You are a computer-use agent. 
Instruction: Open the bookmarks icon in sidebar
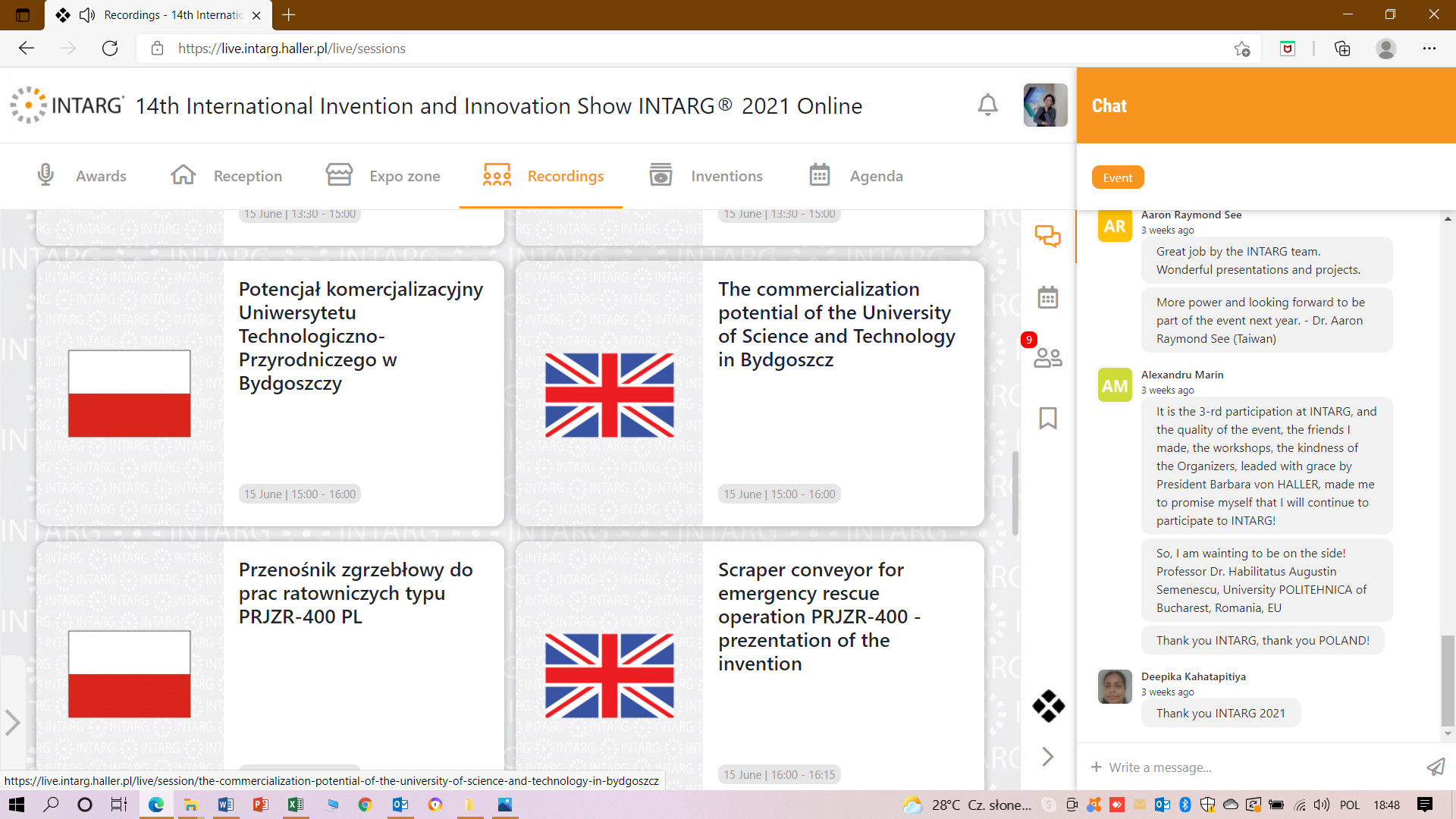tap(1048, 418)
